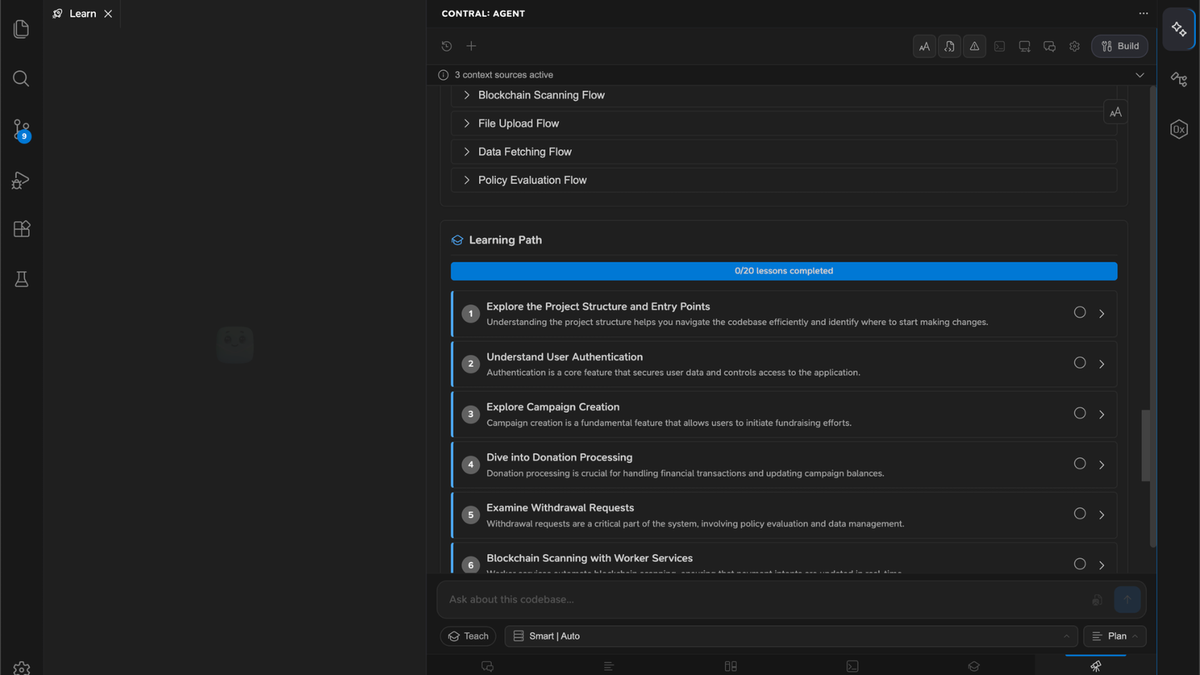1200x675 pixels.
Task: Open Source Control icon with badge 9
Action: point(21,129)
